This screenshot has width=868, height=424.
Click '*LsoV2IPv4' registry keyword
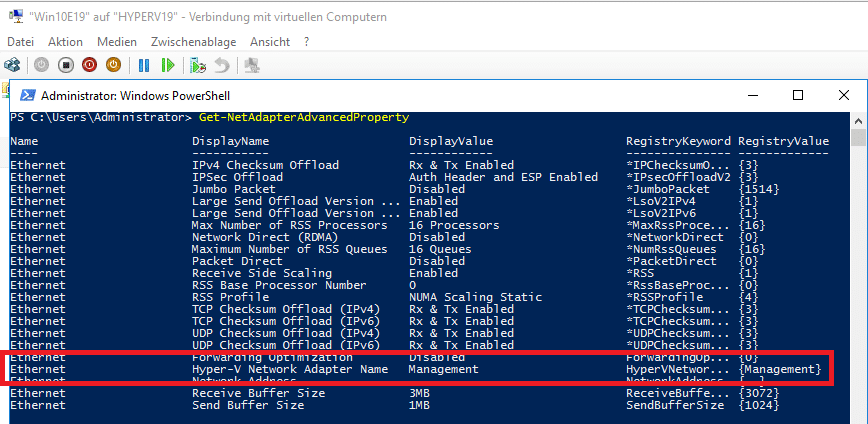point(660,201)
